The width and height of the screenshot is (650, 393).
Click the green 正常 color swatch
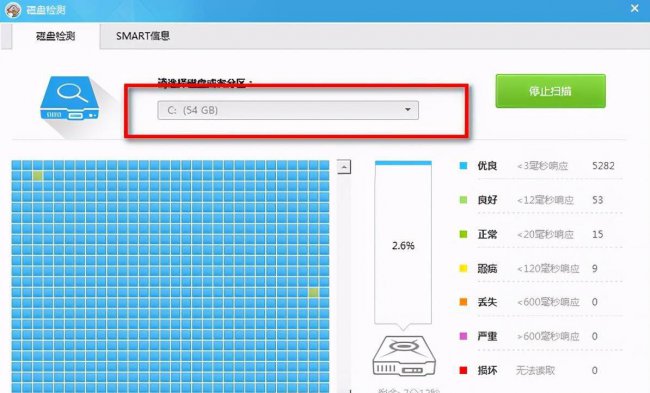[463, 234]
